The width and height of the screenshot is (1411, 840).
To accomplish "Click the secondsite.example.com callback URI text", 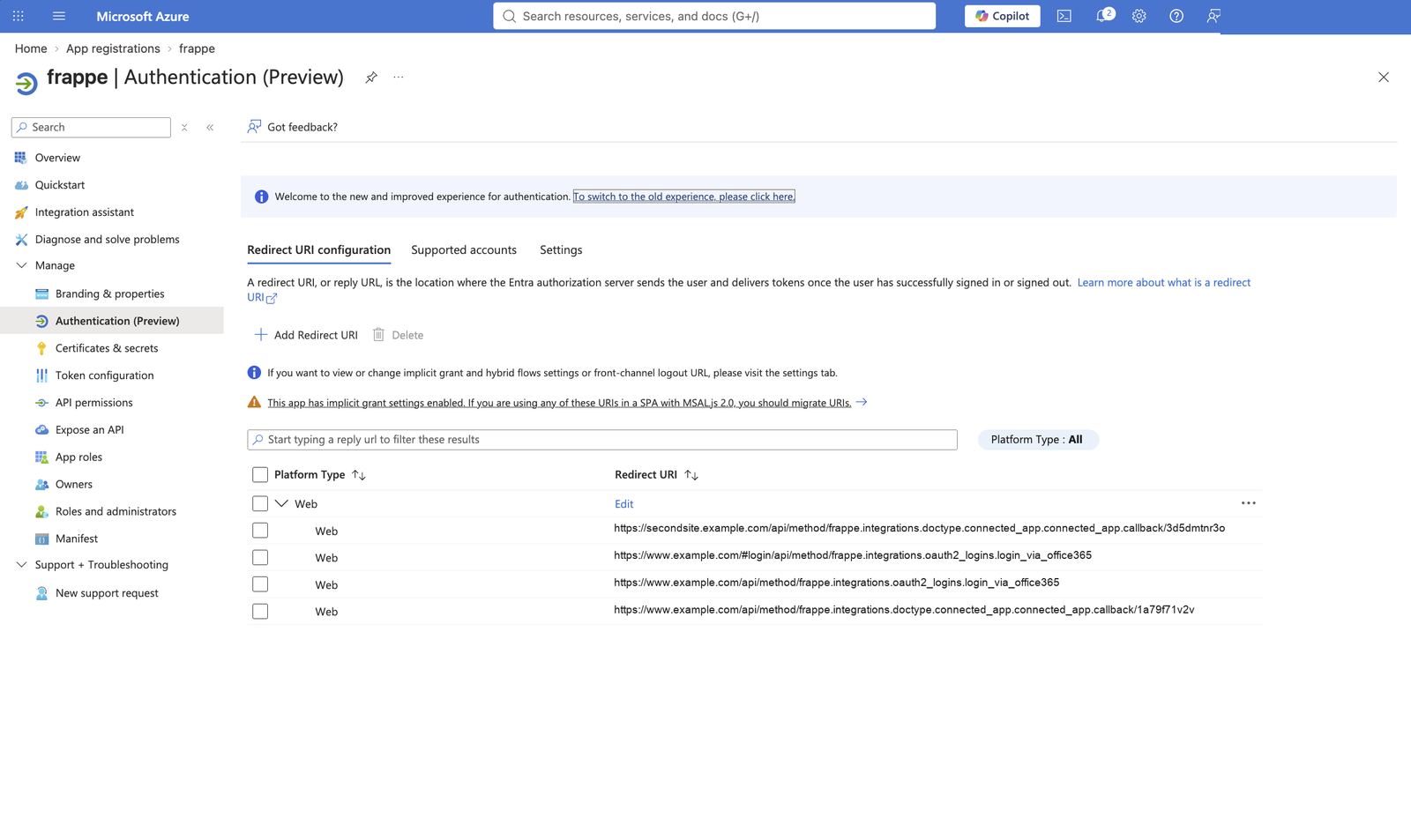I will point(920,528).
